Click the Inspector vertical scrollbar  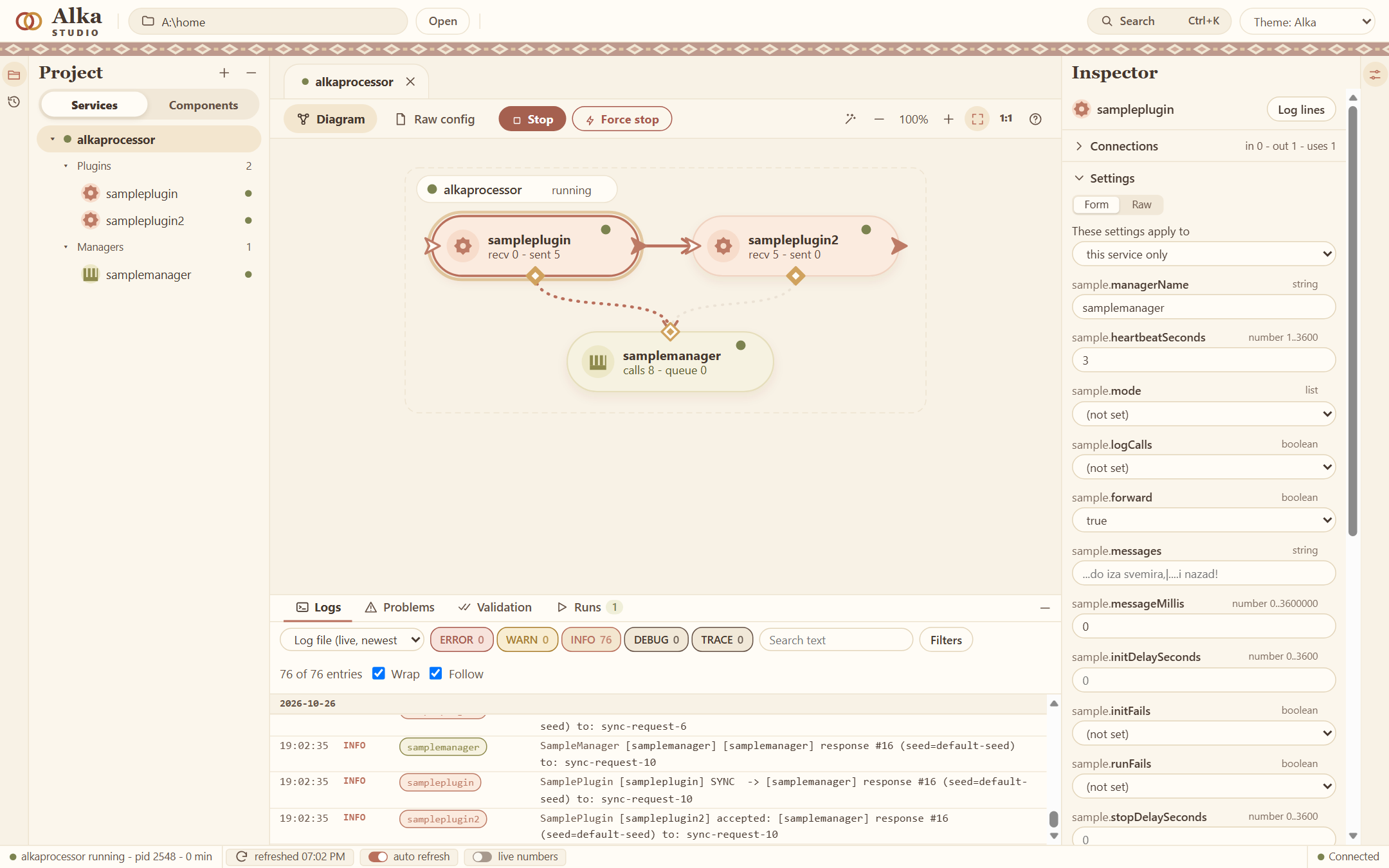click(x=1353, y=321)
